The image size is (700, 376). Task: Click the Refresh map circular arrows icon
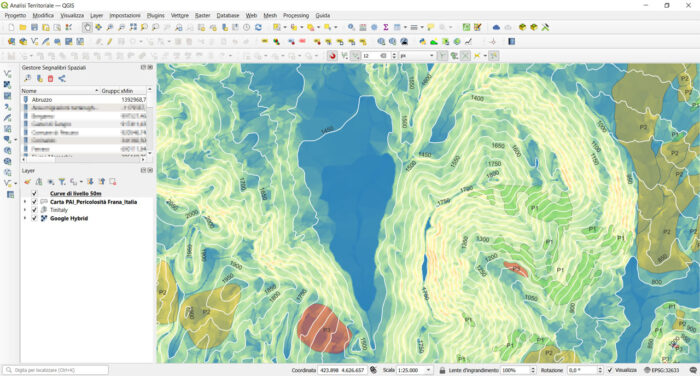point(258,28)
